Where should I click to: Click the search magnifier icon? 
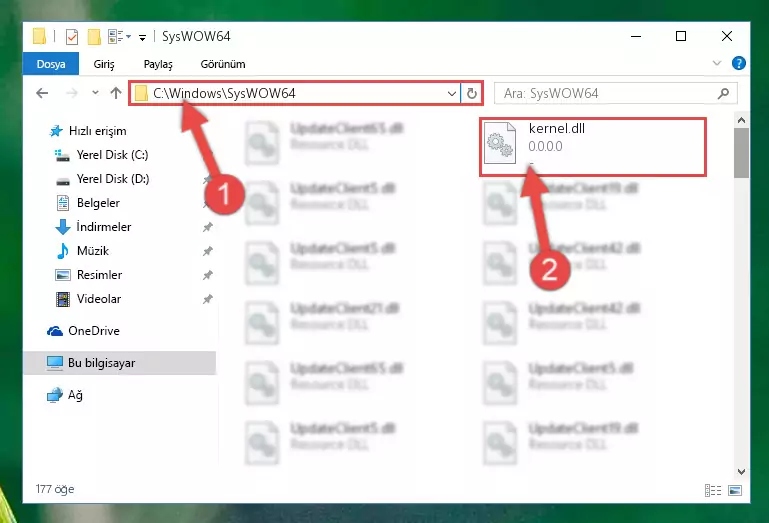[x=723, y=93]
